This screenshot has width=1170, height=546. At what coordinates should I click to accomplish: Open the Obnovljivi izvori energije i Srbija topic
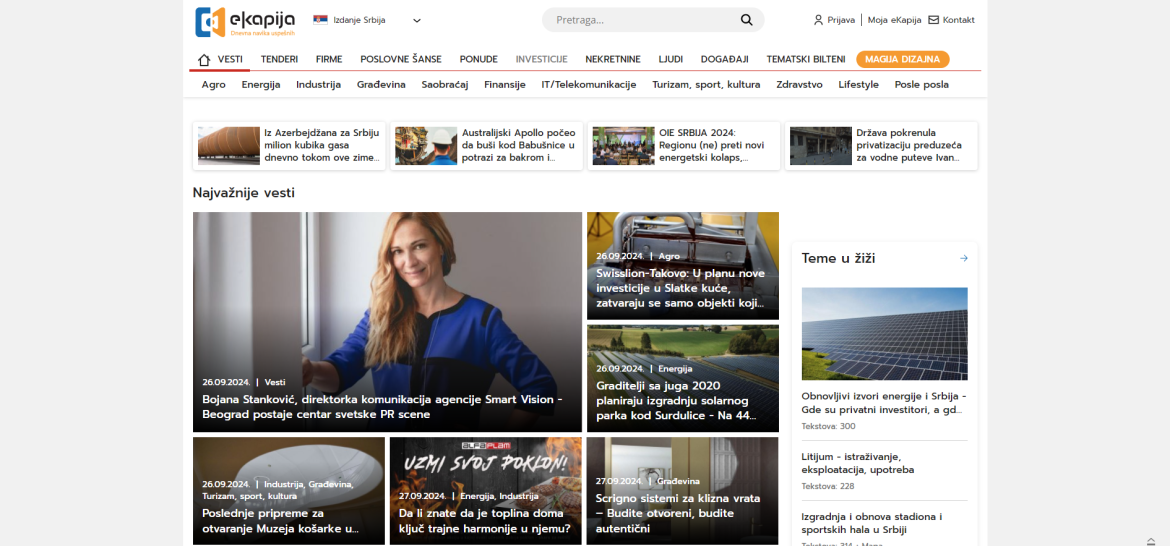[x=884, y=402]
